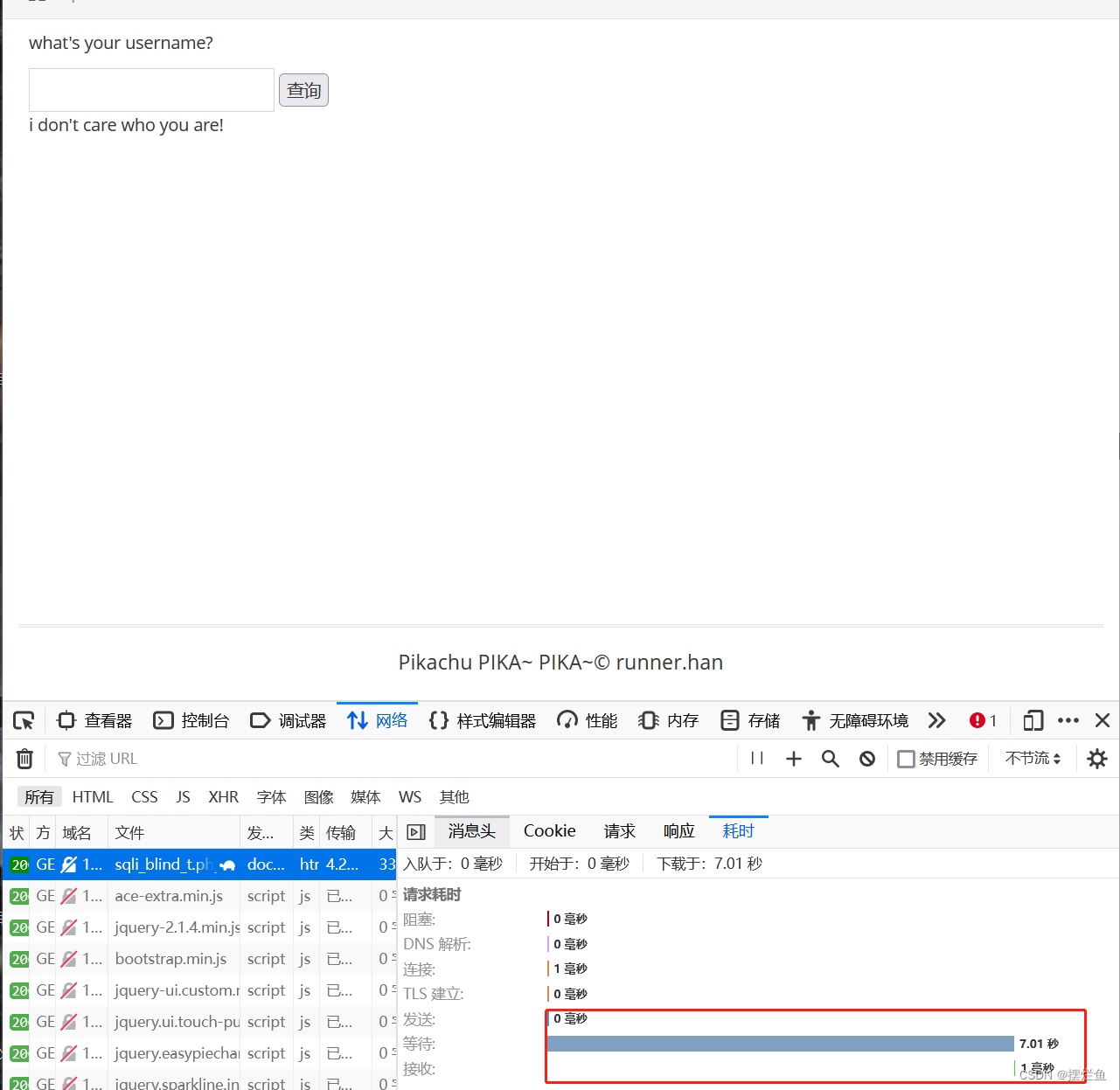Filter requests by JS
The image size is (1120, 1090).
[183, 797]
